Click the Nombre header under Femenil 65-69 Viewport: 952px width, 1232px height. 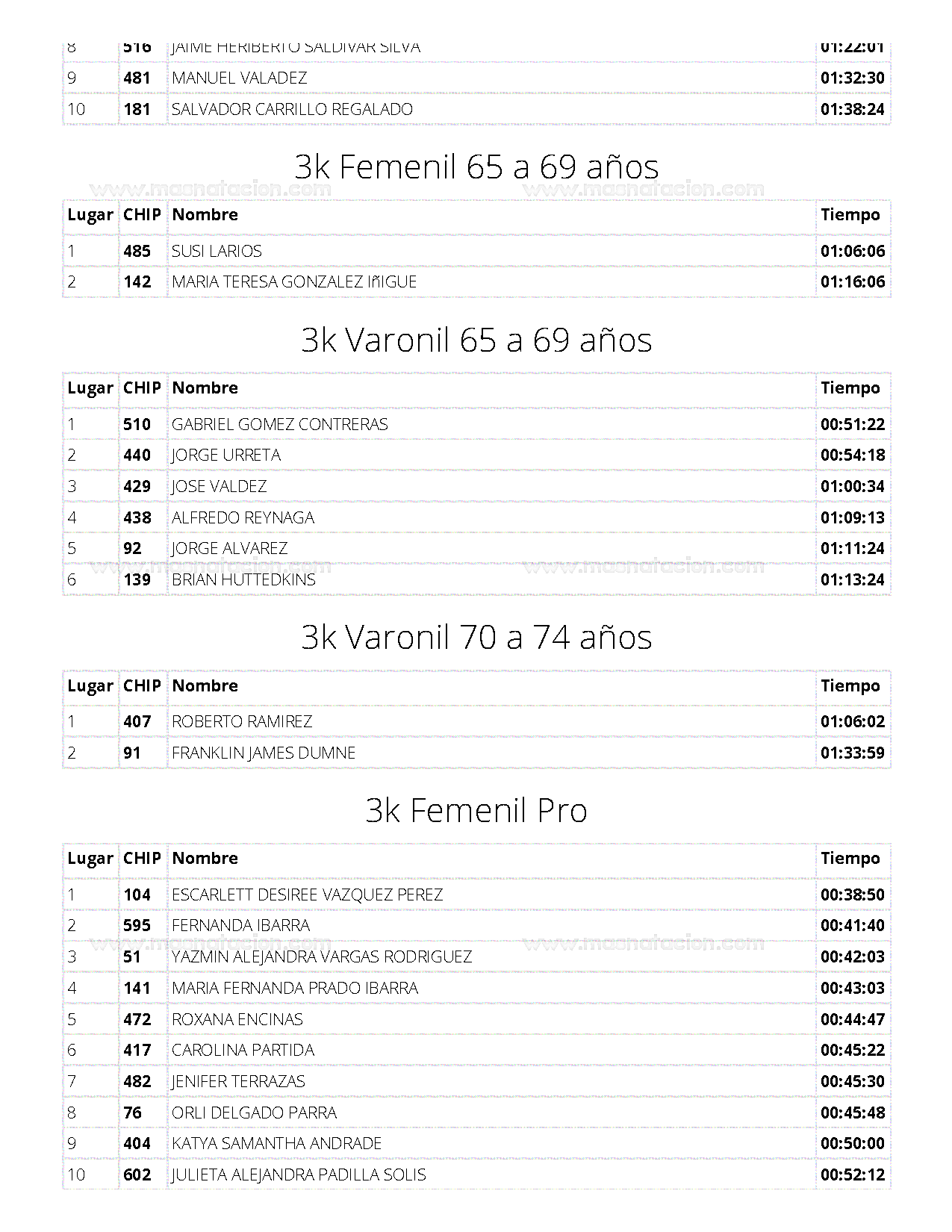205,215
